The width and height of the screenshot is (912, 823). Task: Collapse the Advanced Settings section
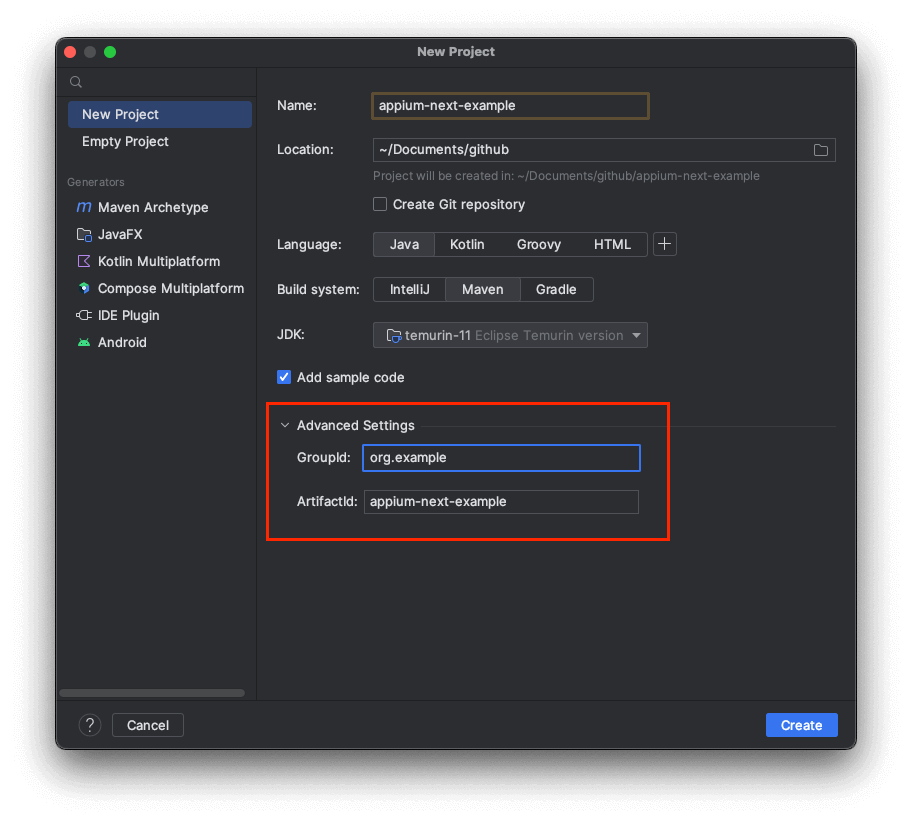tap(285, 425)
